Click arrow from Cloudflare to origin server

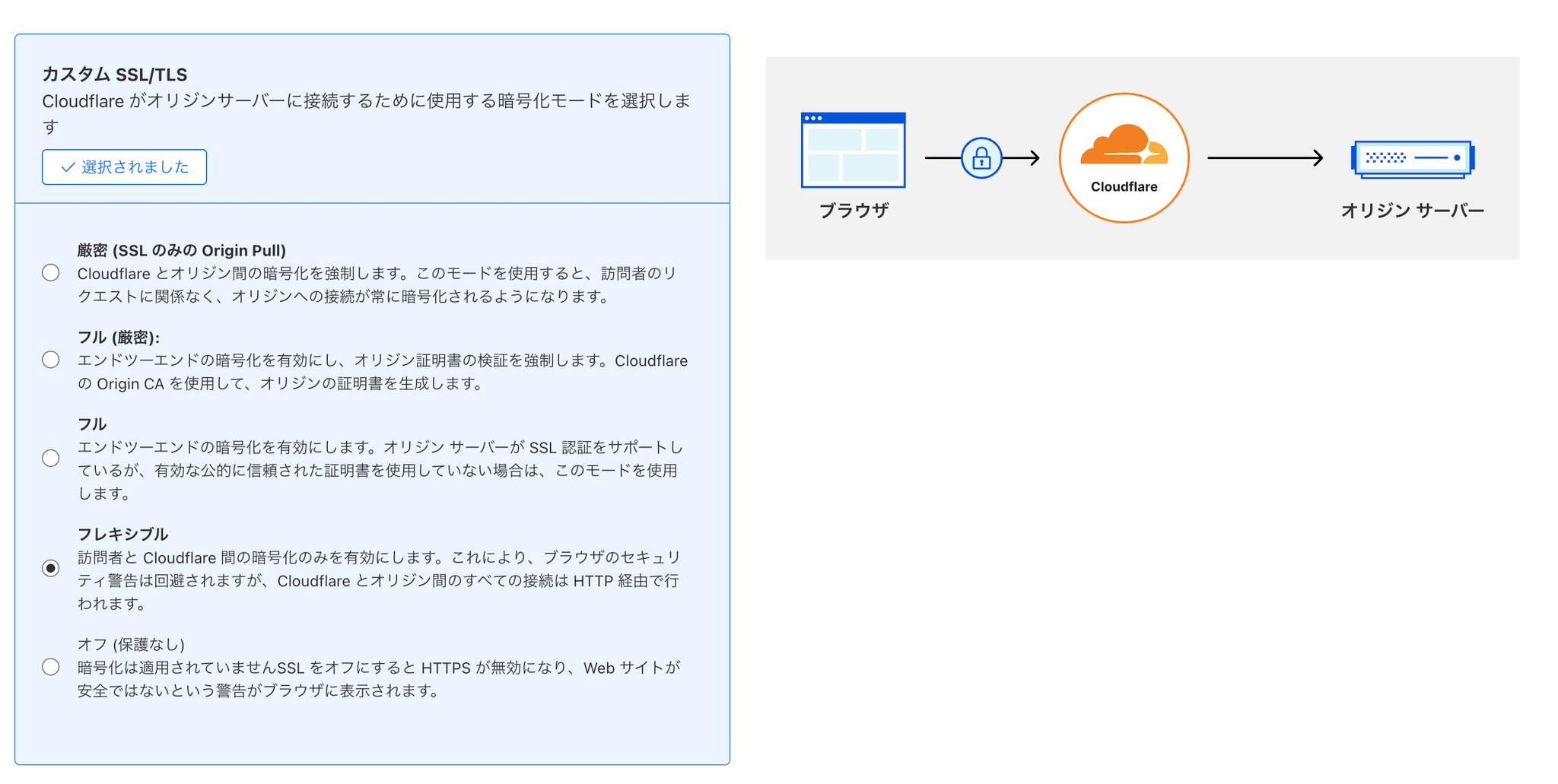pyautogui.click(x=1265, y=158)
